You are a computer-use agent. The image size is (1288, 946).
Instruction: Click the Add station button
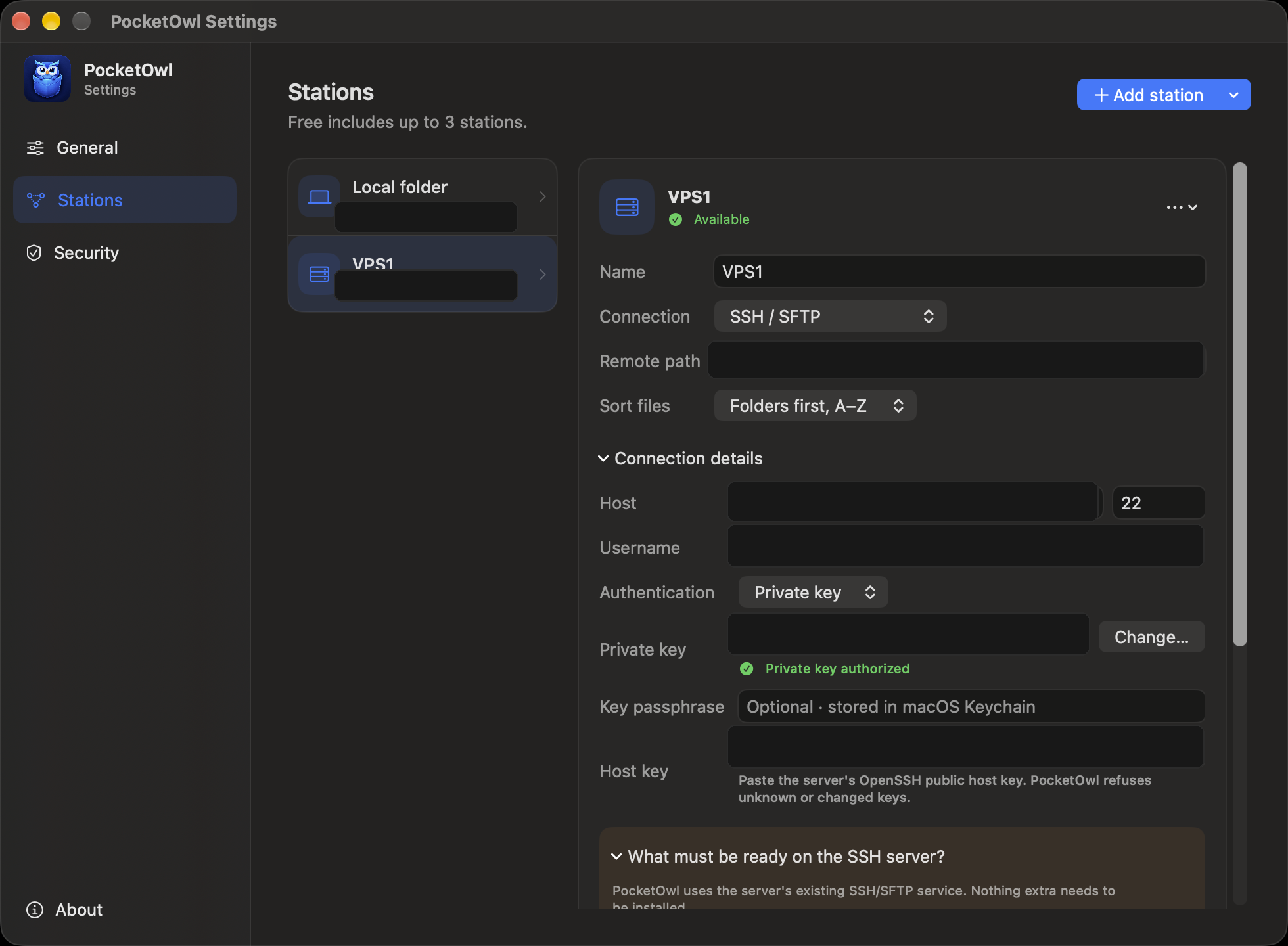tap(1149, 95)
